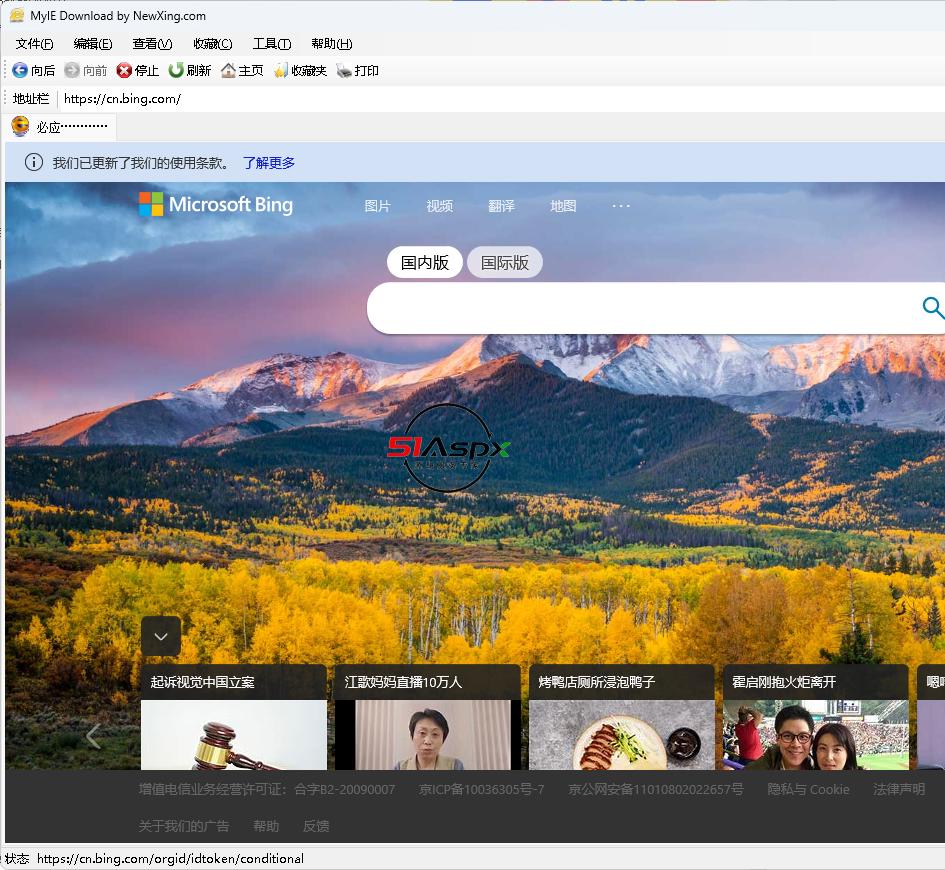Switch to 国际版 search mode
The width and height of the screenshot is (945, 870).
(504, 263)
